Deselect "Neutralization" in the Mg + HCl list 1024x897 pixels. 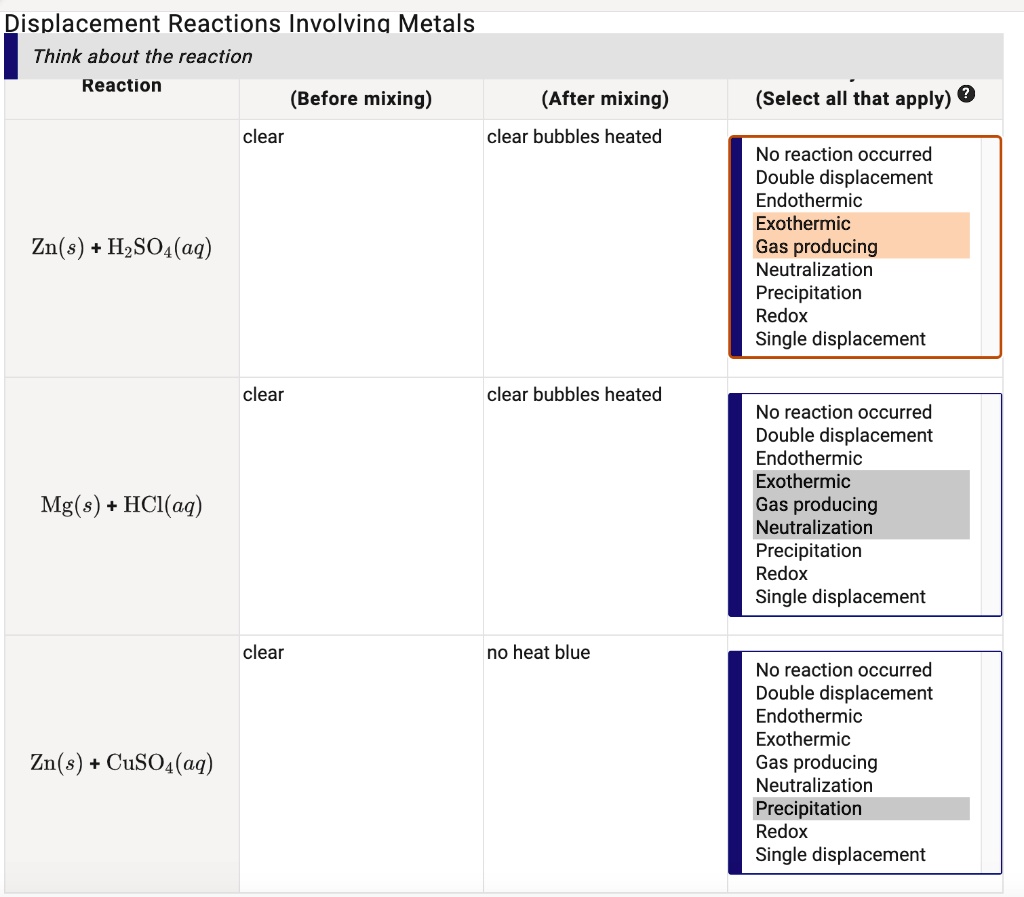(814, 528)
